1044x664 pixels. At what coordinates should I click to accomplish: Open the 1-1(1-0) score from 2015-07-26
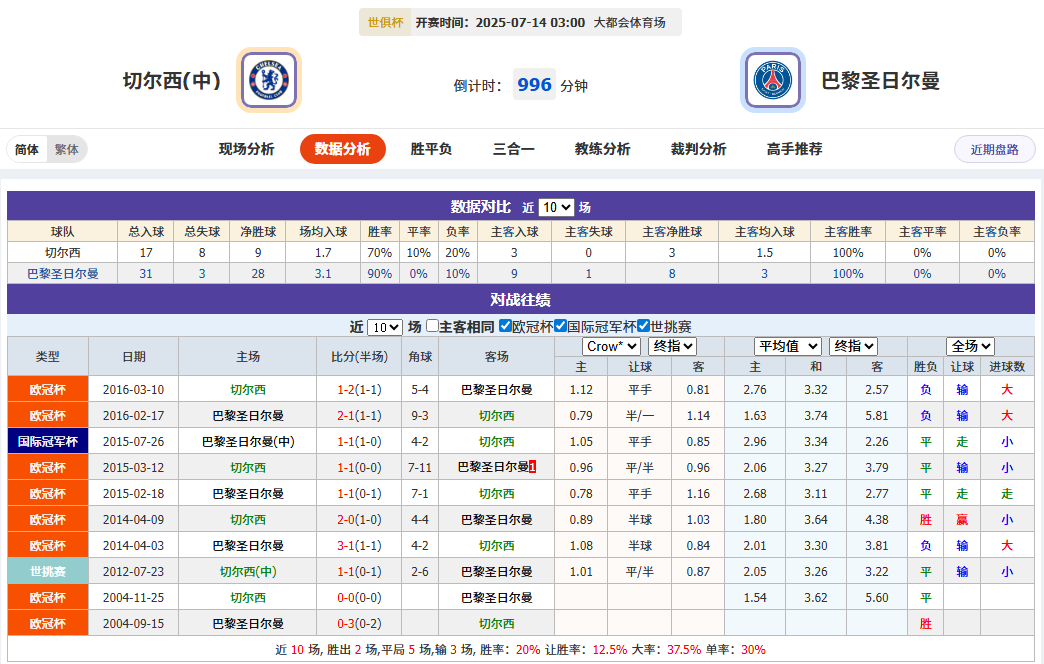click(x=360, y=442)
